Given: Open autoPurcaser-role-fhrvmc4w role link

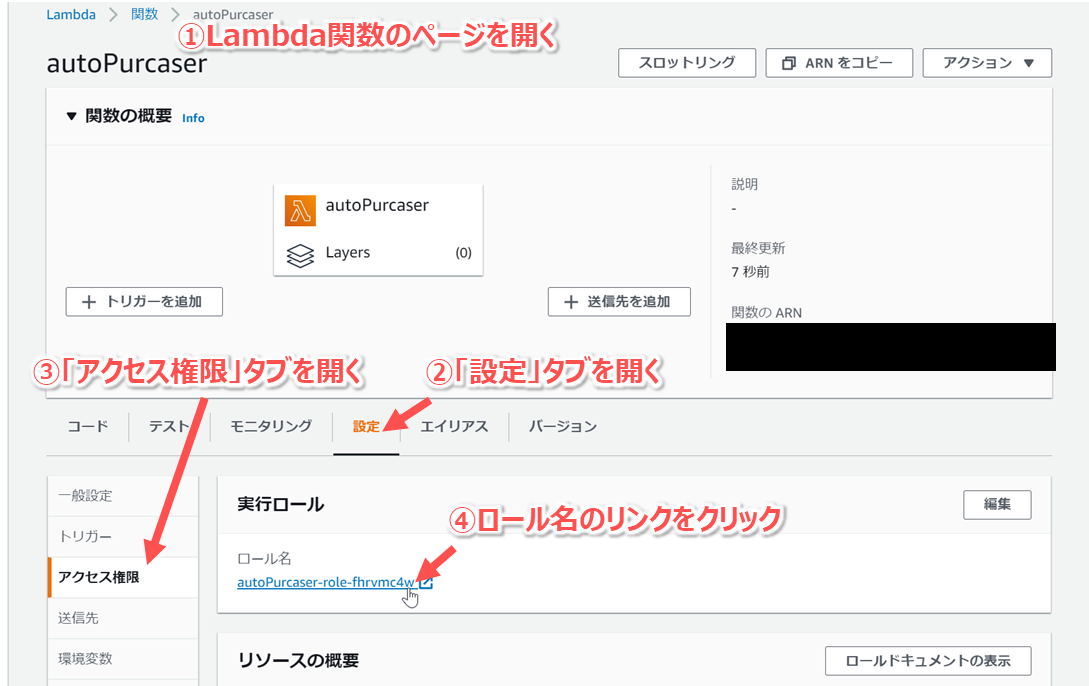Looking at the screenshot, I should 325,582.
